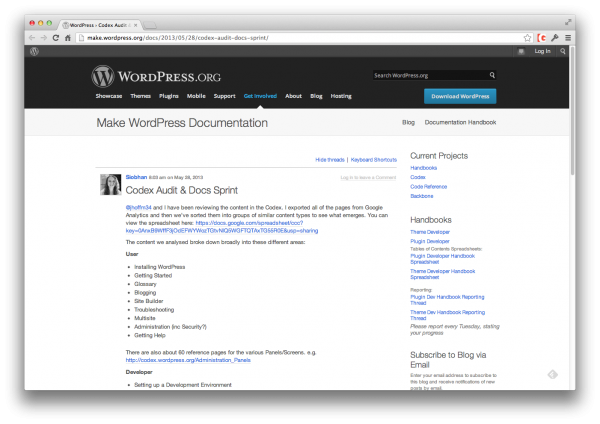Viewport: 600px width, 424px height.
Task: Click Keyboard Shortcuts link
Action: (374, 160)
